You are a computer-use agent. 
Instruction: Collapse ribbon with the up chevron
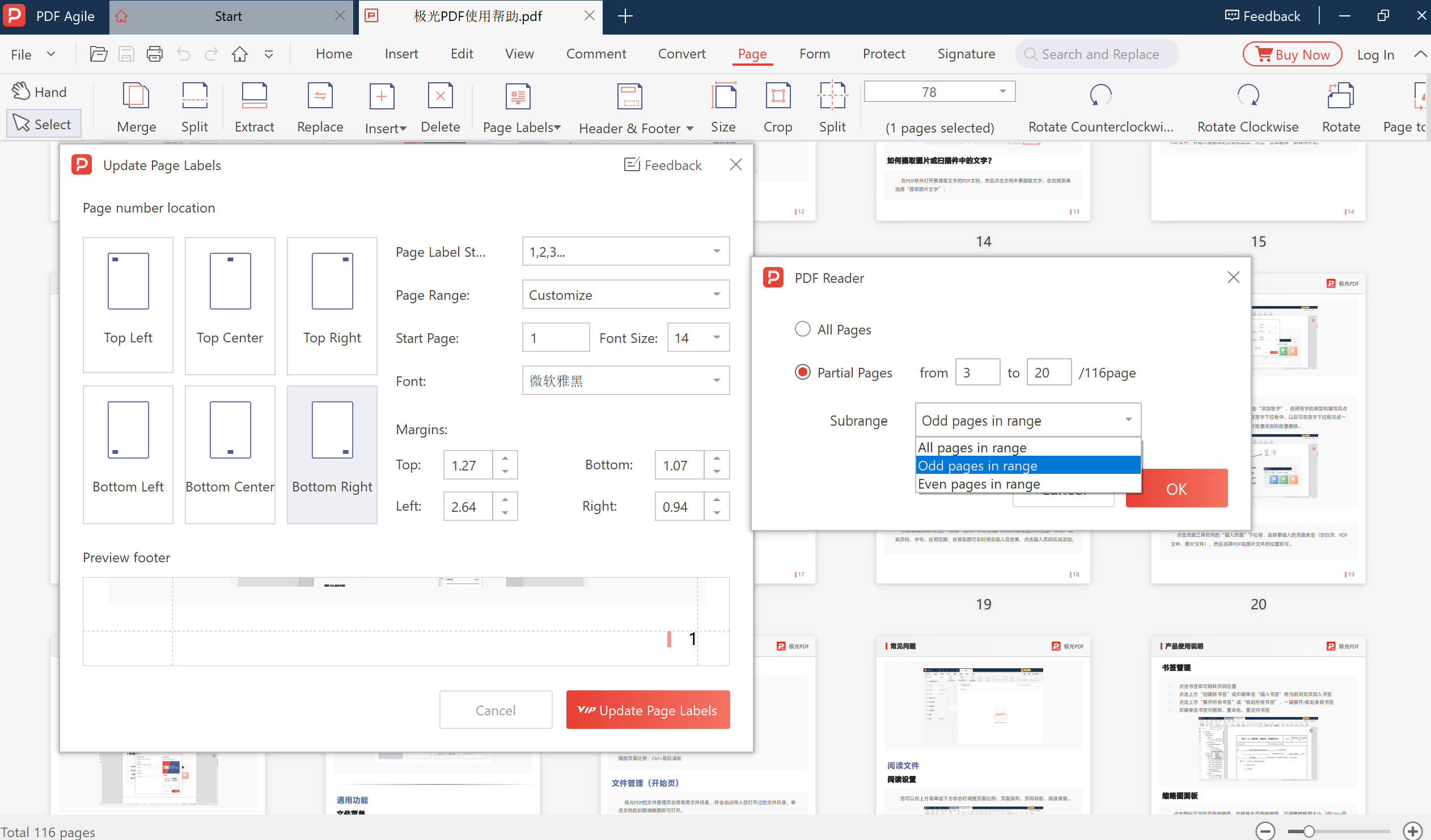tap(1420, 54)
